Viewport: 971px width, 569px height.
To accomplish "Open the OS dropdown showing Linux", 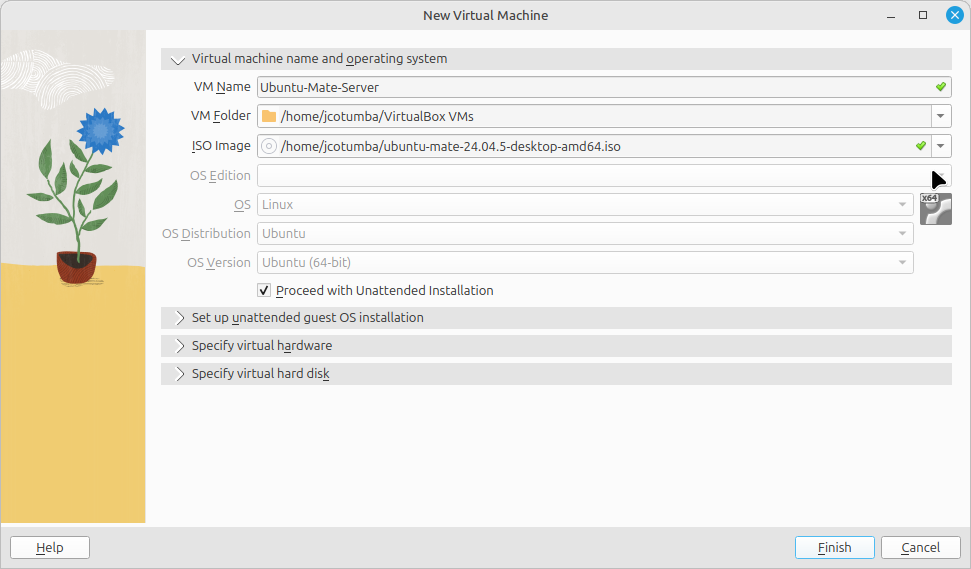I will (585, 204).
